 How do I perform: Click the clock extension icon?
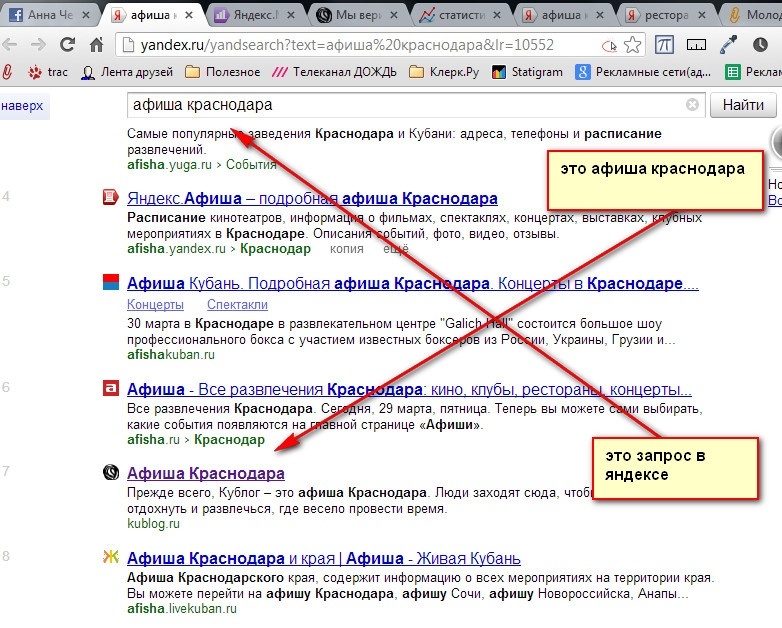click(760, 45)
